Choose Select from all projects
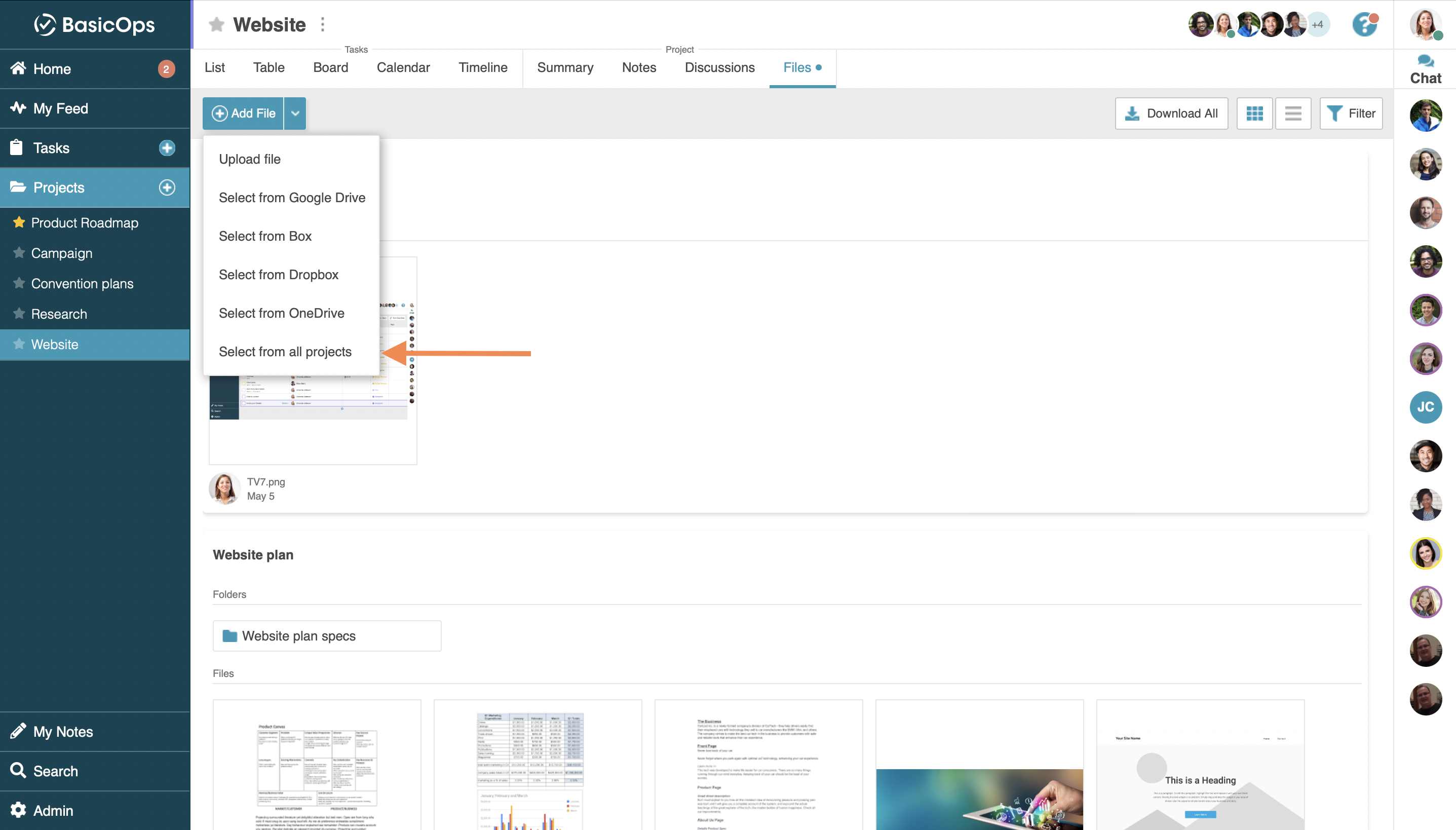This screenshot has width=1456, height=830. point(291,352)
